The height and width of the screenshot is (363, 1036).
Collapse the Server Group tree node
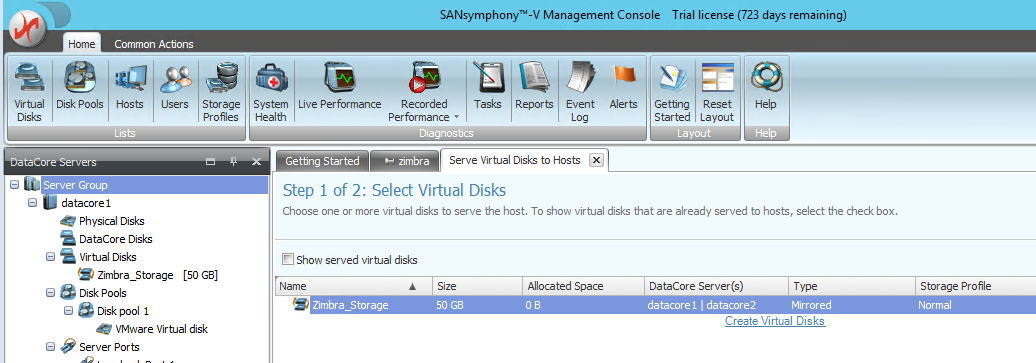pyautogui.click(x=15, y=185)
